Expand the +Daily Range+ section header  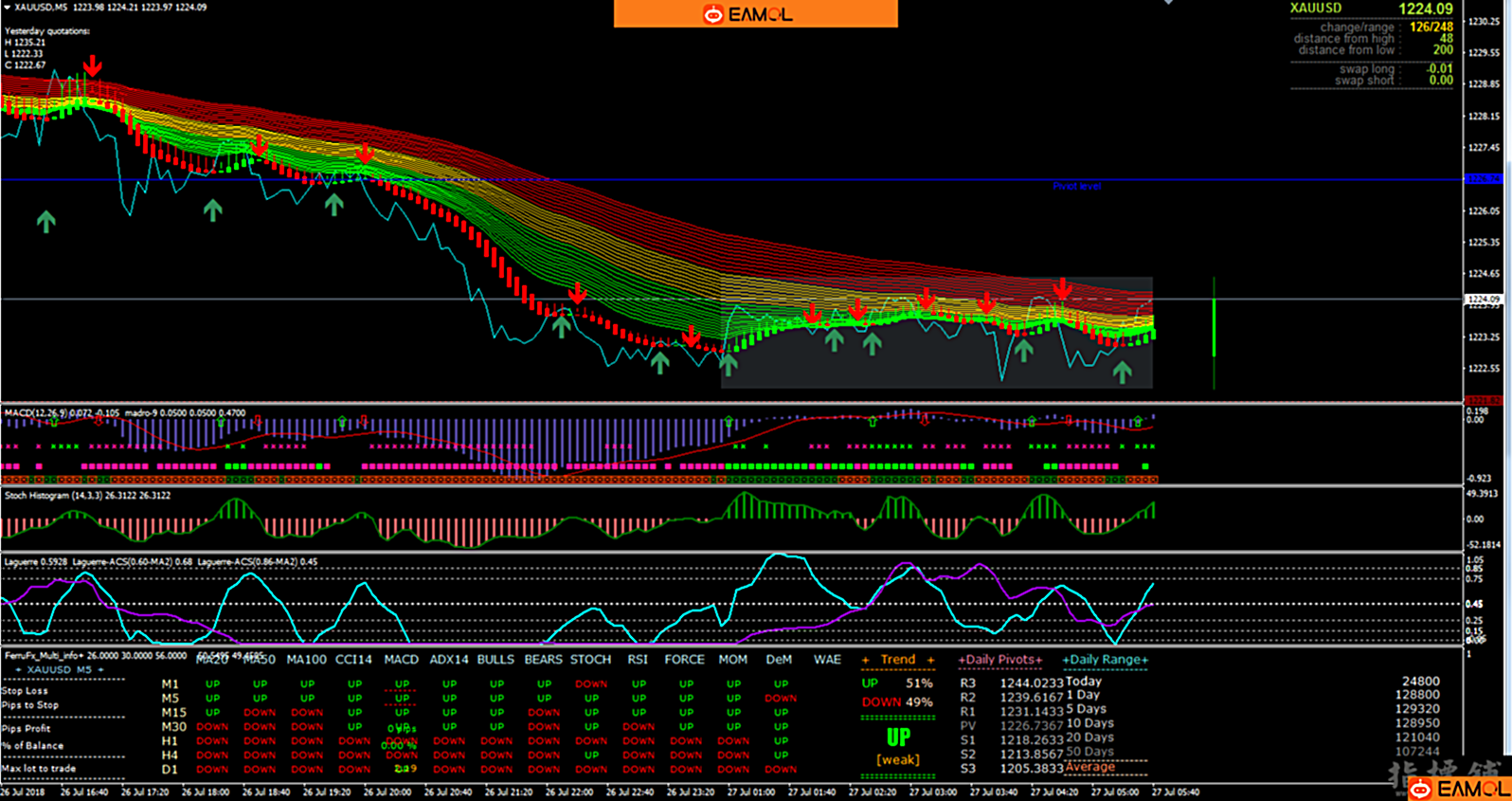1105,660
